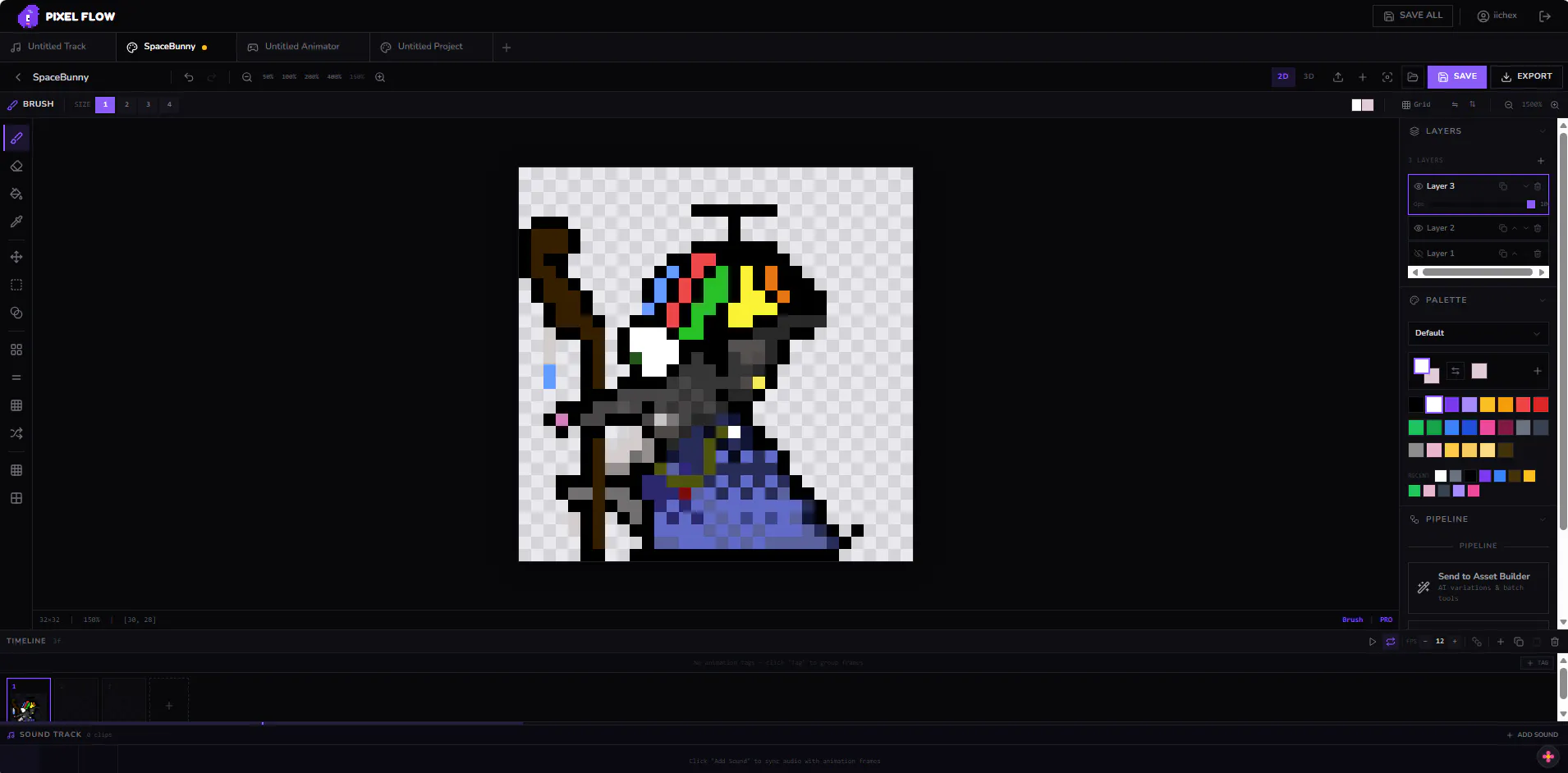Open the Untitled Animator tab
The image size is (1568, 773).
tap(303, 47)
